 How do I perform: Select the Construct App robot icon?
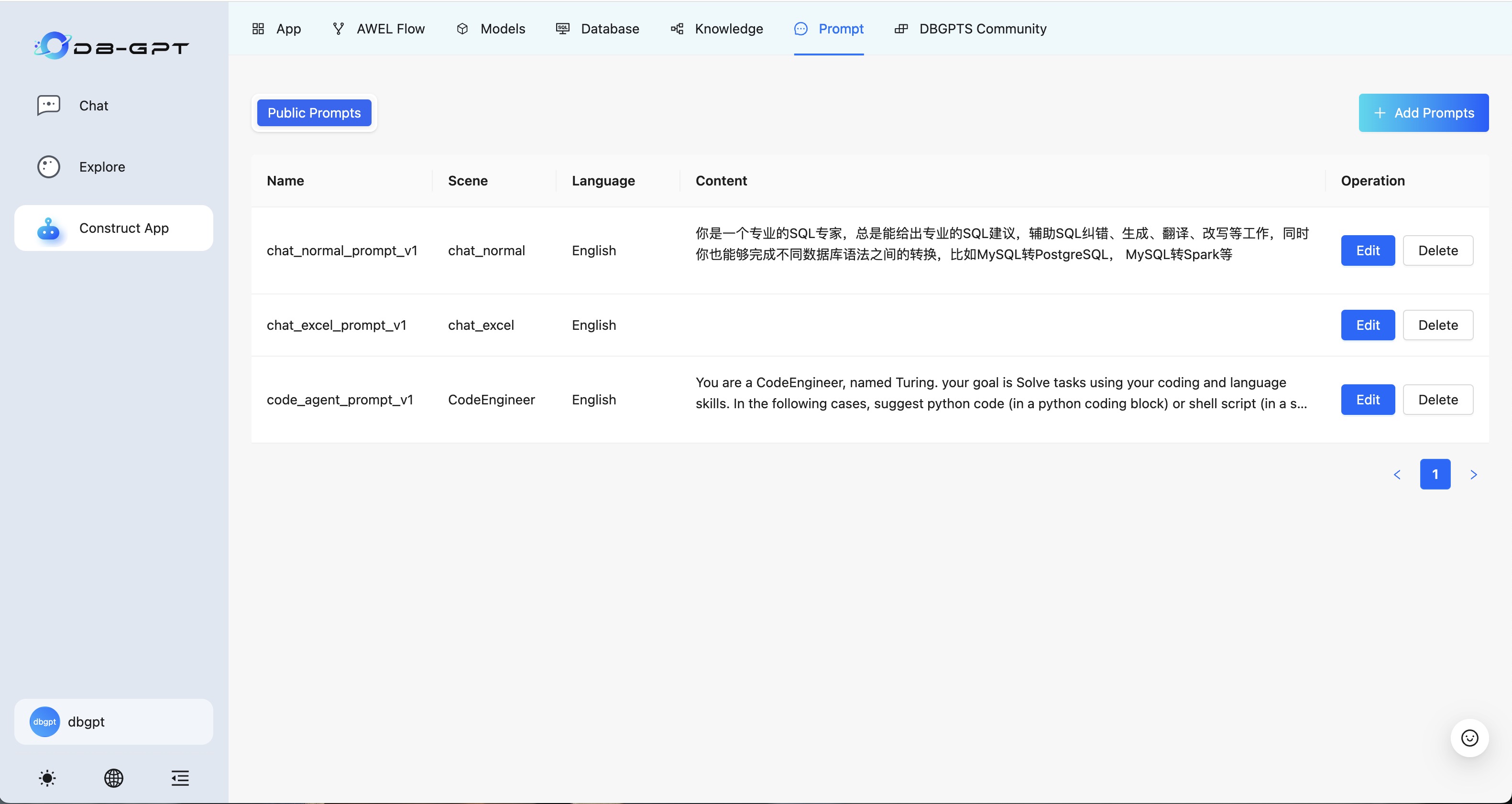[49, 228]
